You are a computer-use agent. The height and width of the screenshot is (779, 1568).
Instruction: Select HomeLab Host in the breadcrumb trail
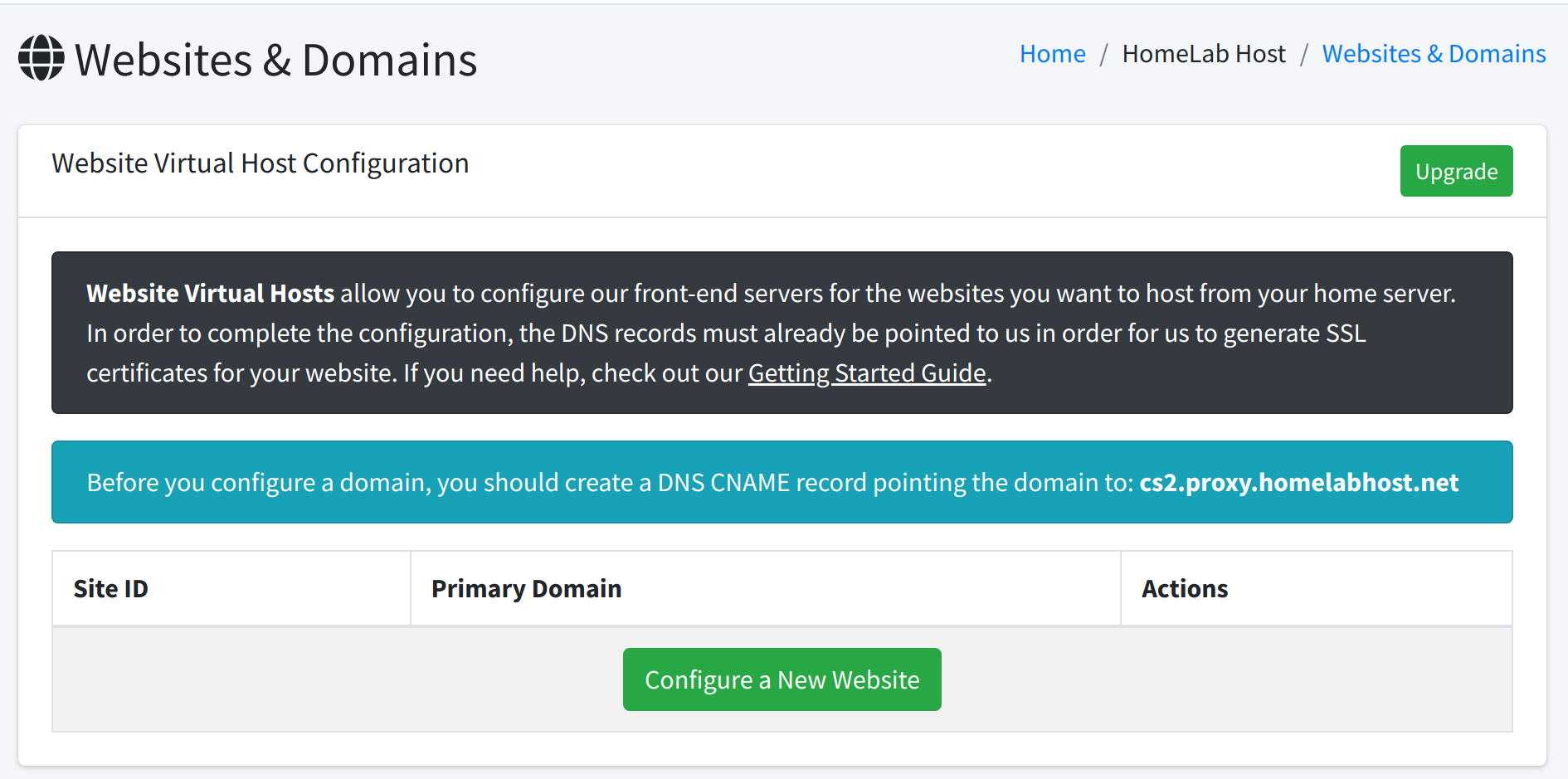[1204, 53]
